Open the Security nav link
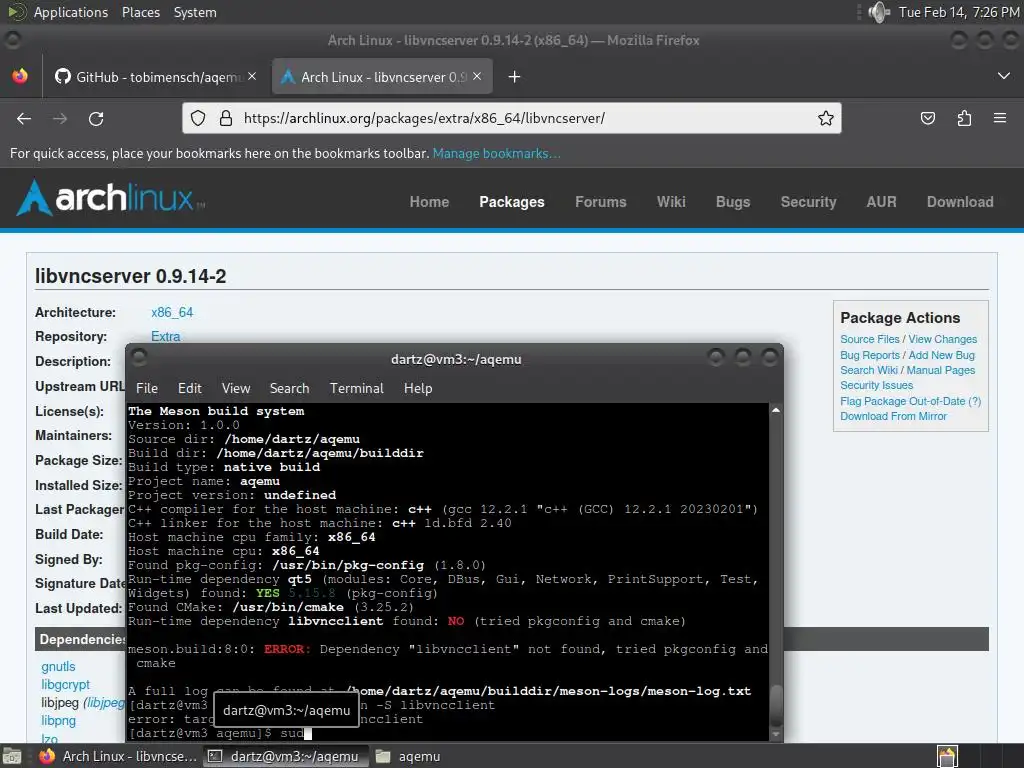 click(x=808, y=202)
